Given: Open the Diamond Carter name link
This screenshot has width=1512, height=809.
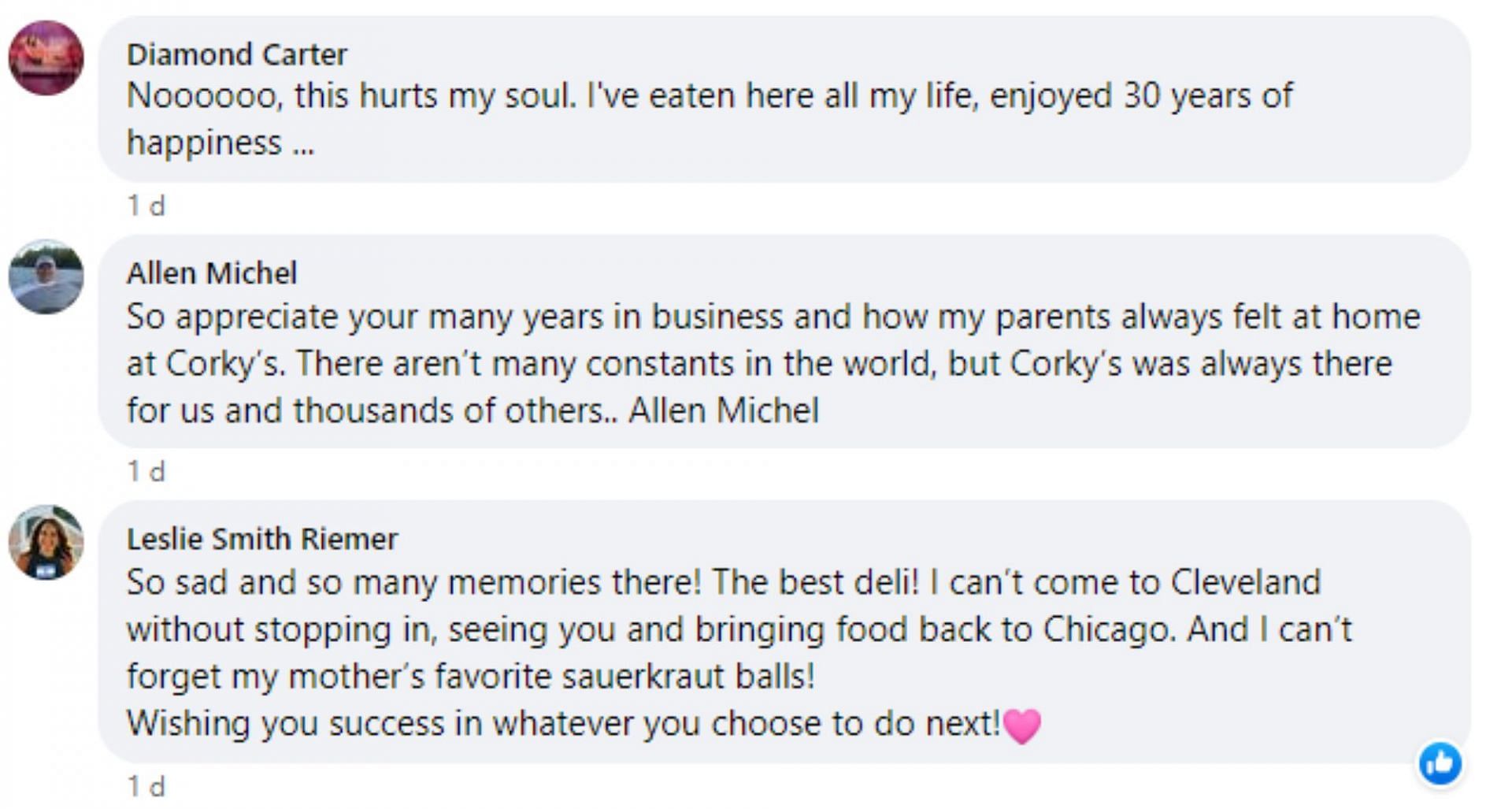Looking at the screenshot, I should click(236, 54).
